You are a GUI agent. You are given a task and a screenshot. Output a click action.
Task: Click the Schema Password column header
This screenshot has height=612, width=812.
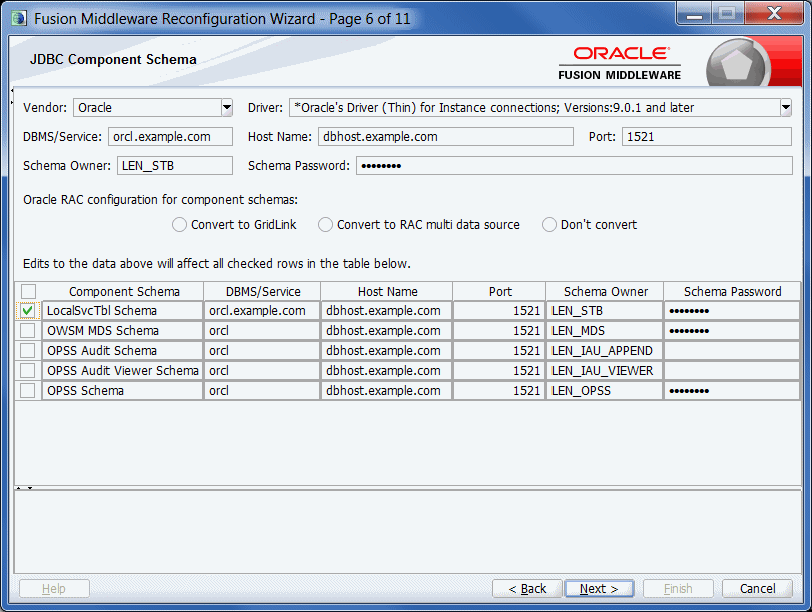coord(732,292)
